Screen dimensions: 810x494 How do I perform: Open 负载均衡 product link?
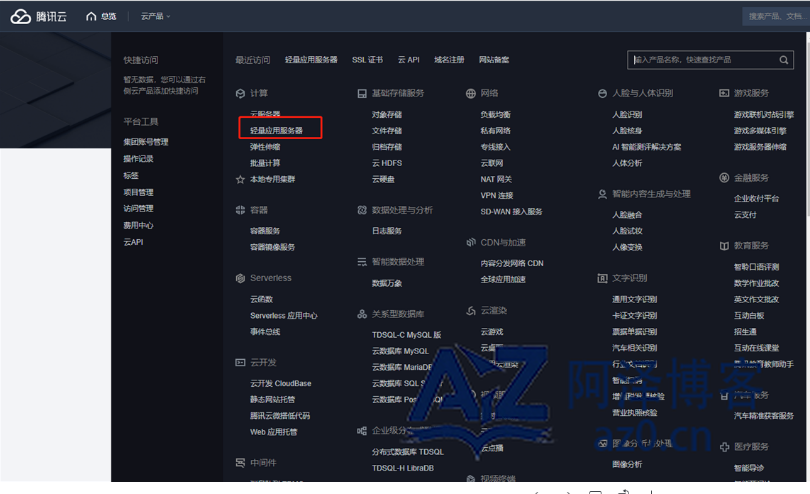495,115
